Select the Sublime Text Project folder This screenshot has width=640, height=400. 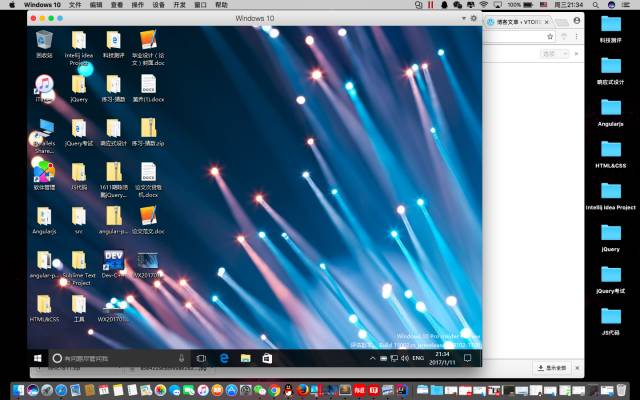coord(79,260)
